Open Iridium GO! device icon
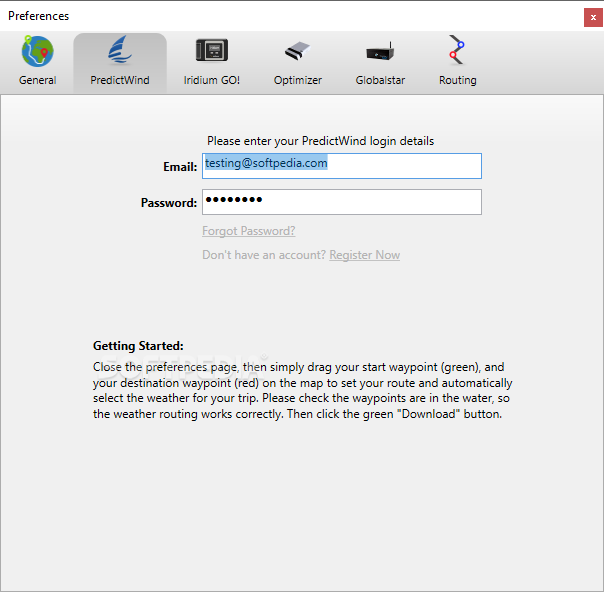Image resolution: width=604 pixels, height=592 pixels. click(212, 50)
